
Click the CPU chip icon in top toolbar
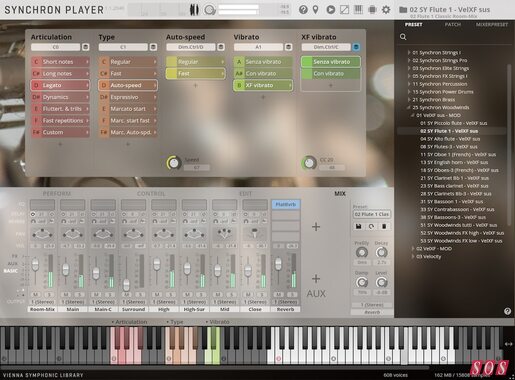[x=372, y=10]
